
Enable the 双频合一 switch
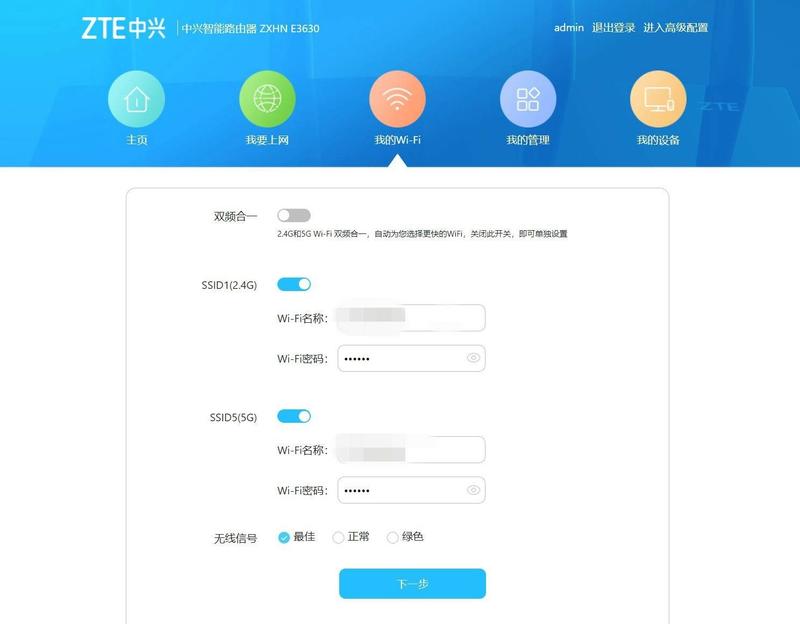(x=294, y=215)
